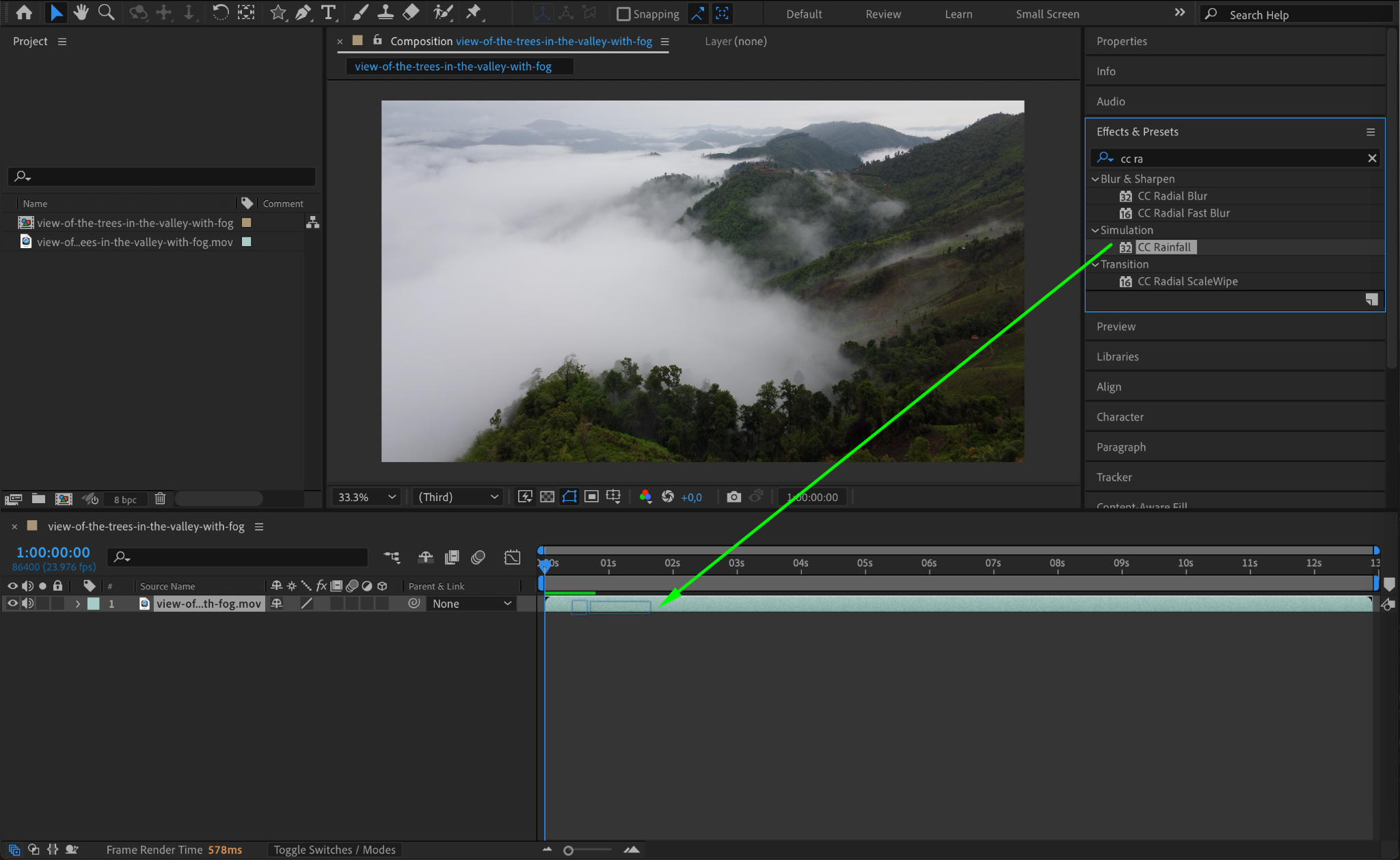
Task: Click the trash icon in Project panel
Action: (160, 499)
